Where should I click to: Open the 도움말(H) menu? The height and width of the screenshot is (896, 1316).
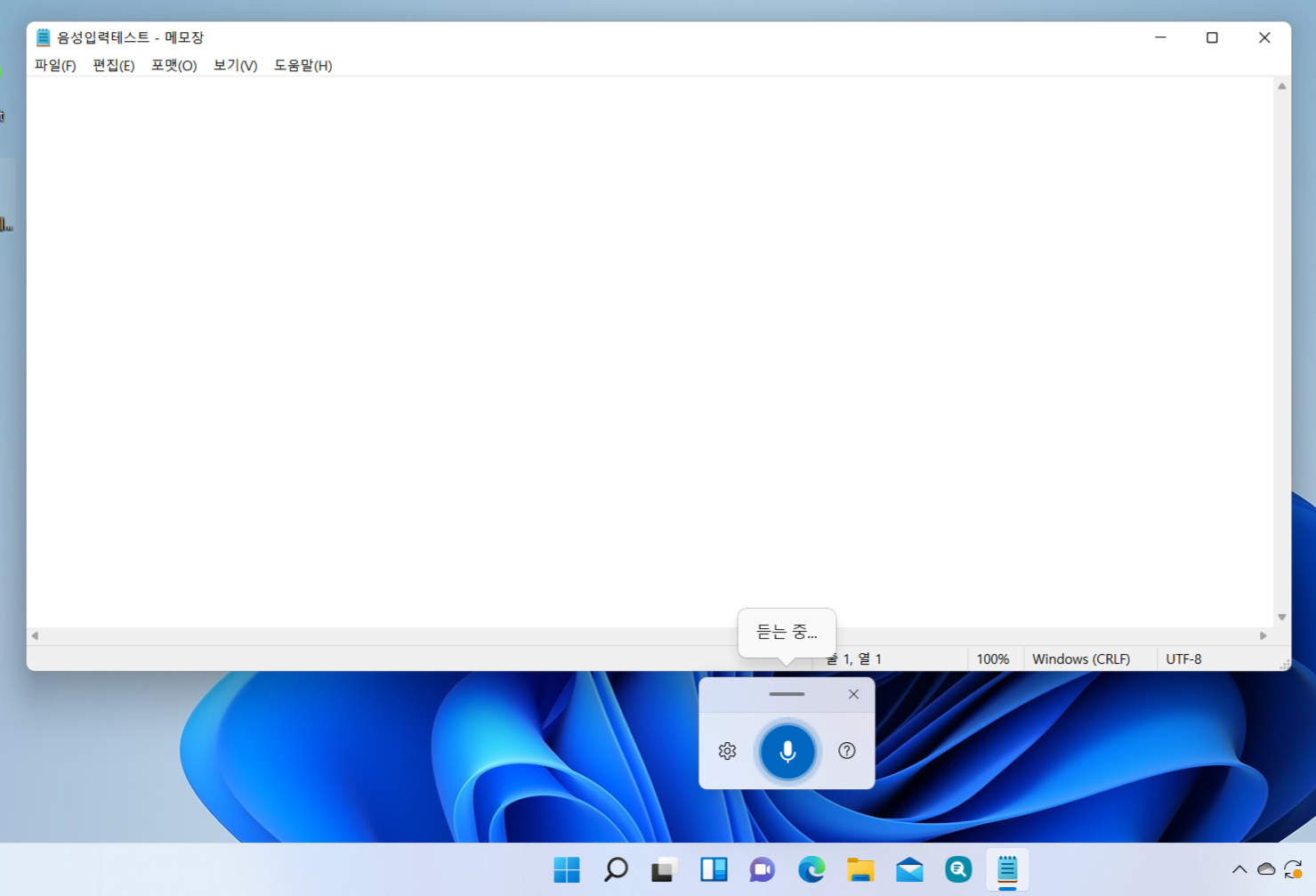pos(303,65)
